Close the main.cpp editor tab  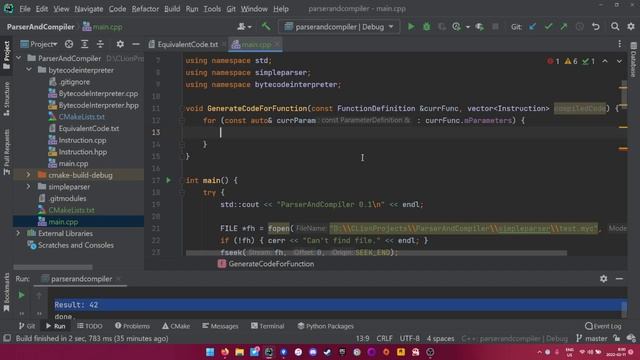point(277,44)
